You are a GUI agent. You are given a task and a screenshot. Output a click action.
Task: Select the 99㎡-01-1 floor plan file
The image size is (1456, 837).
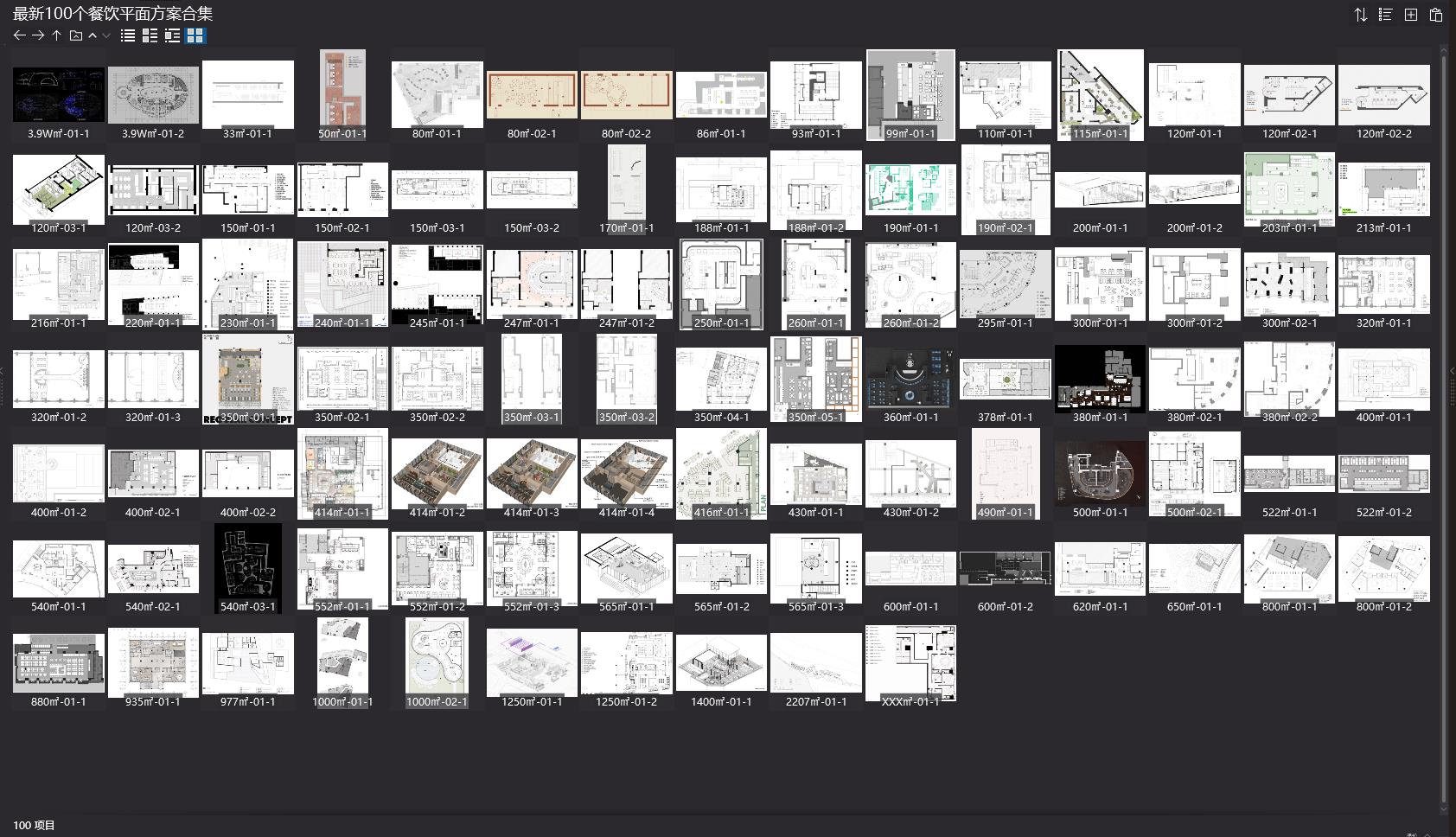910,95
